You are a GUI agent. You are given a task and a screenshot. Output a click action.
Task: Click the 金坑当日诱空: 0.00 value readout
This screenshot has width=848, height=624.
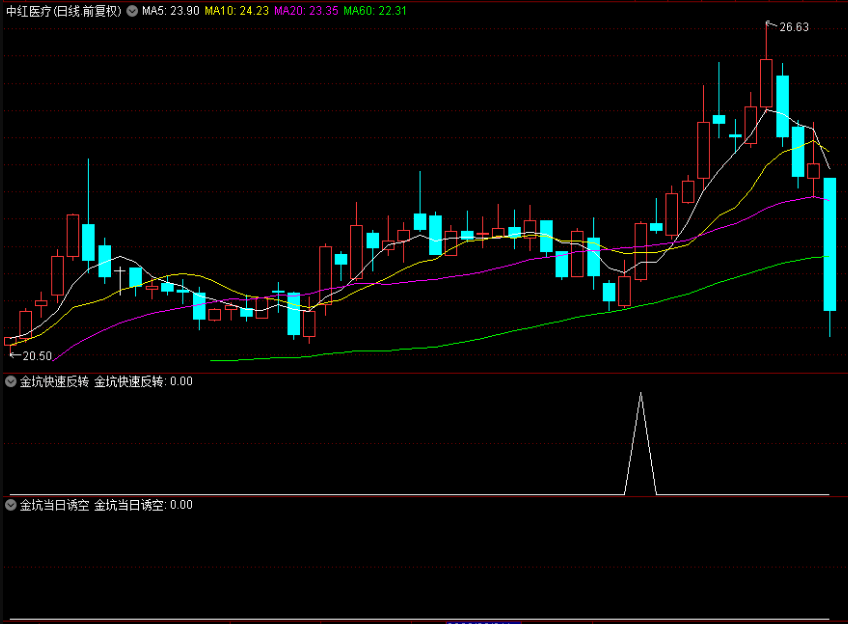(143, 505)
